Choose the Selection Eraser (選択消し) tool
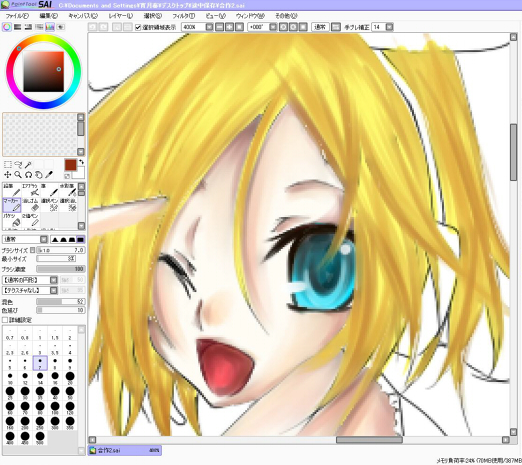 68,205
